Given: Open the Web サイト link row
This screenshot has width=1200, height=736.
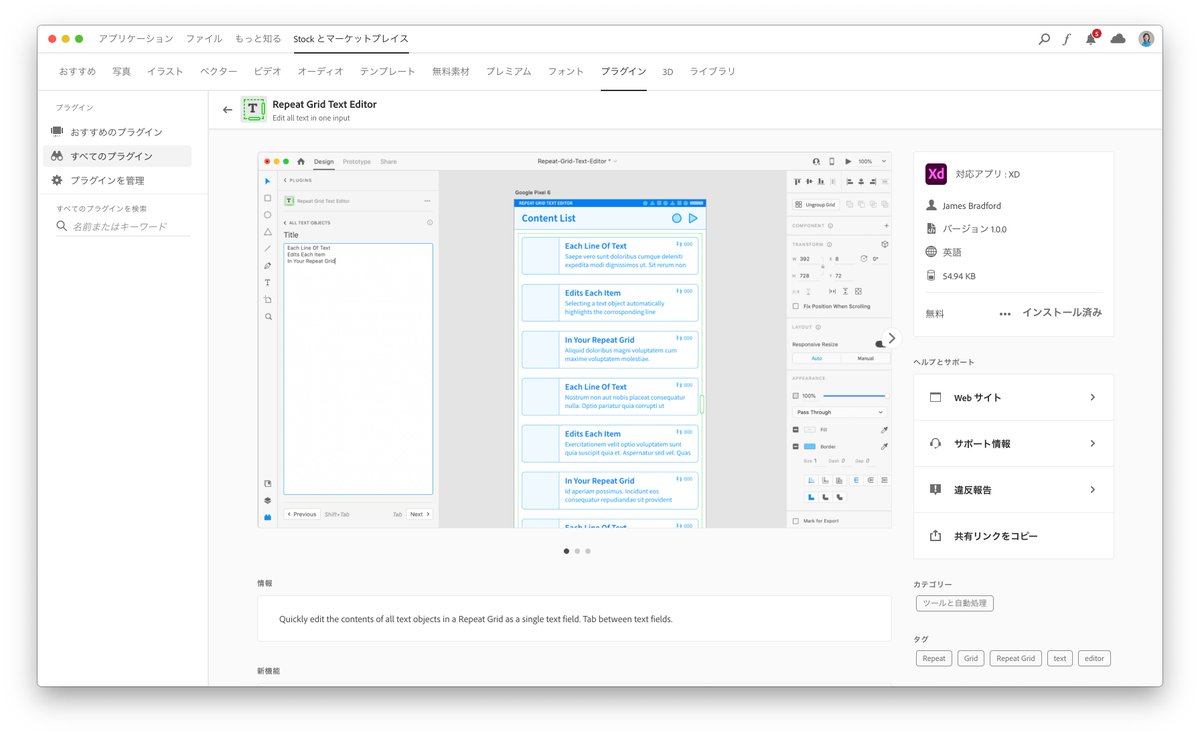Looking at the screenshot, I should [1013, 397].
